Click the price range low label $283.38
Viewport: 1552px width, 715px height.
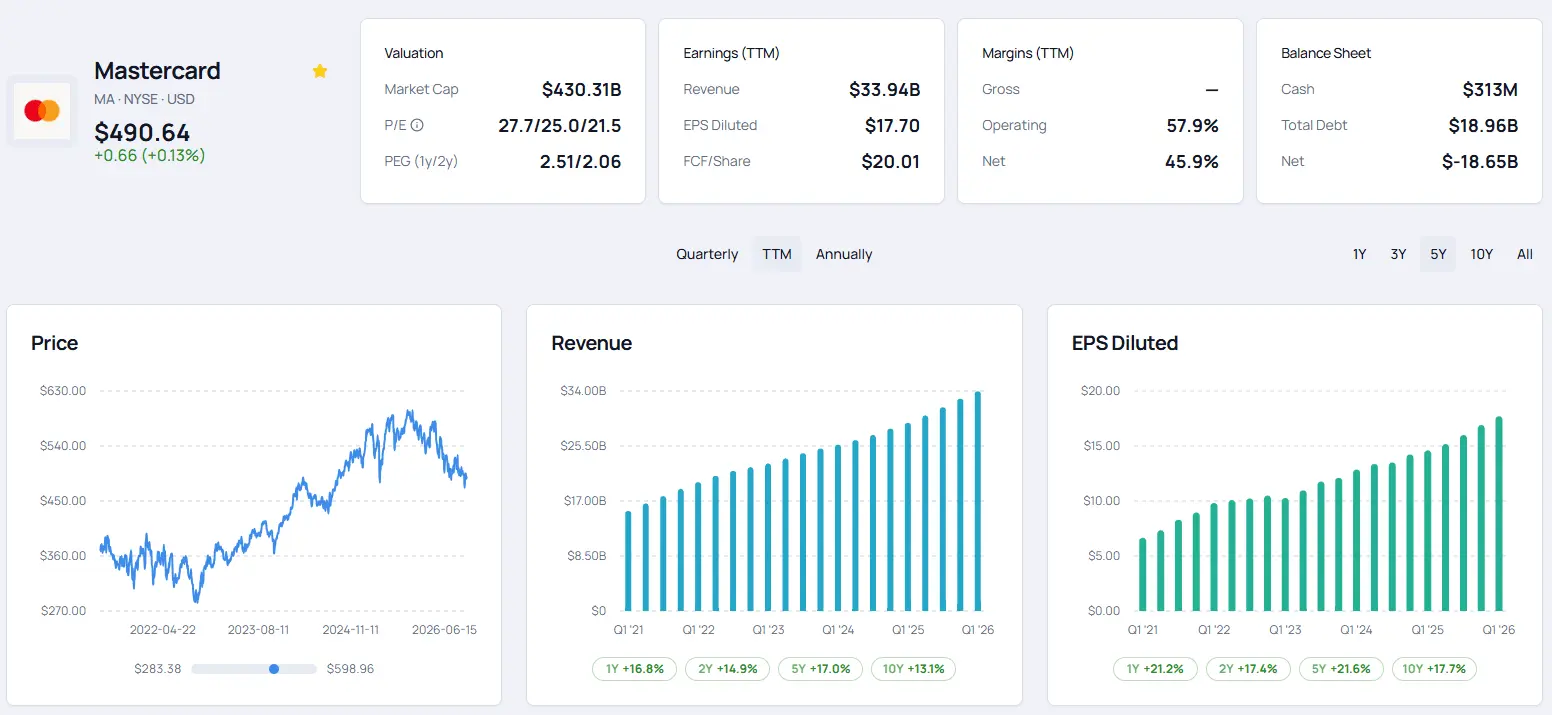pyautogui.click(x=158, y=668)
